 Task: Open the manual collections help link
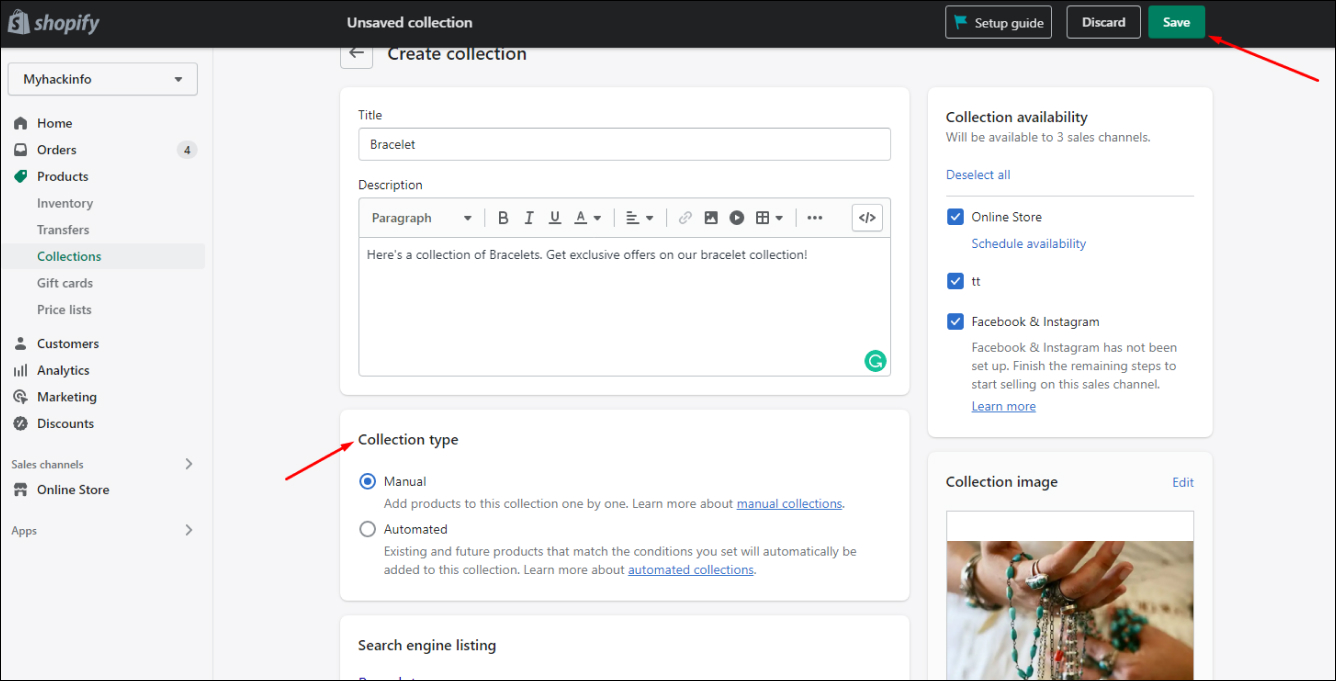789,503
